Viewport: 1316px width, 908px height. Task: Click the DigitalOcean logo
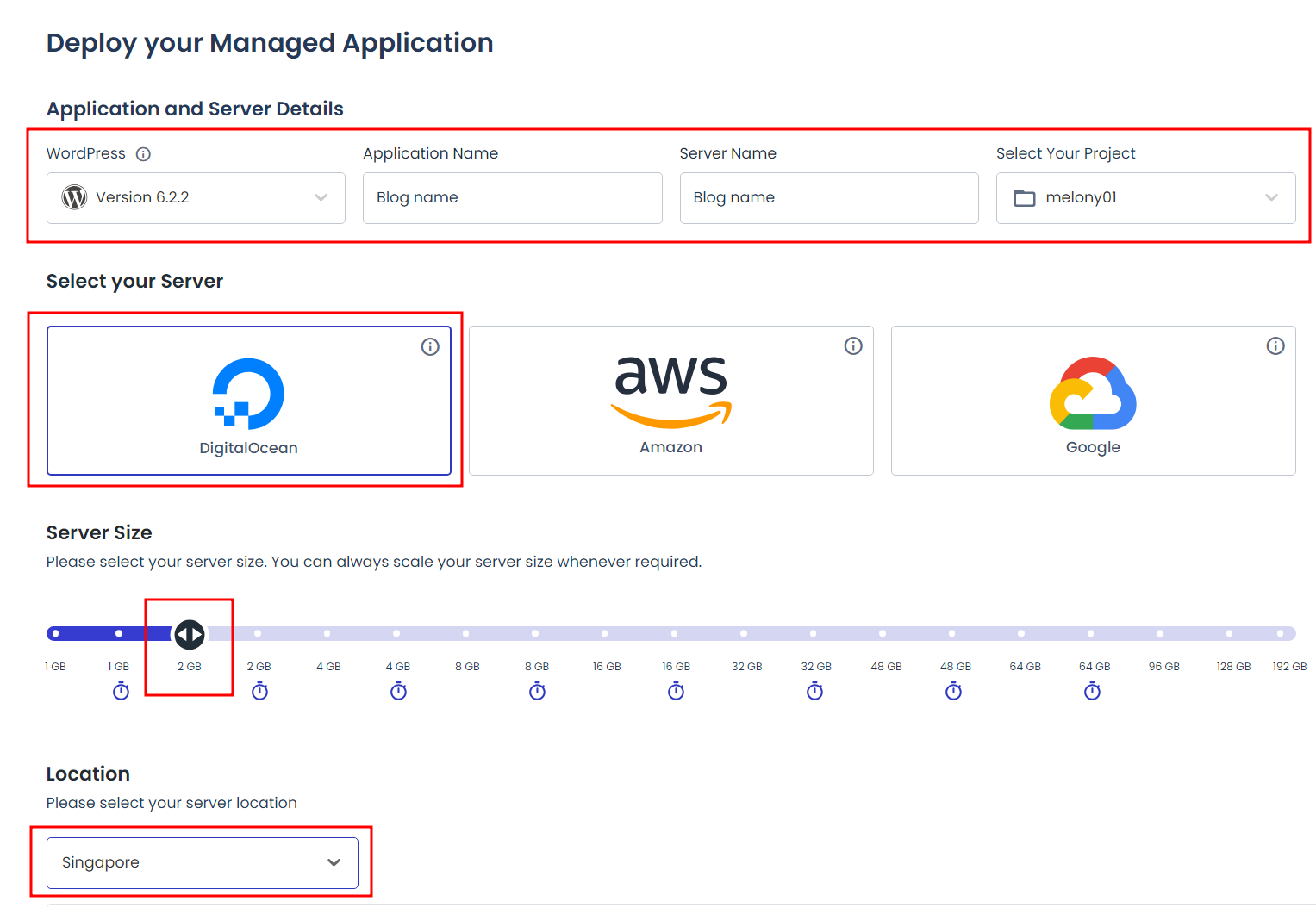pyautogui.click(x=248, y=394)
